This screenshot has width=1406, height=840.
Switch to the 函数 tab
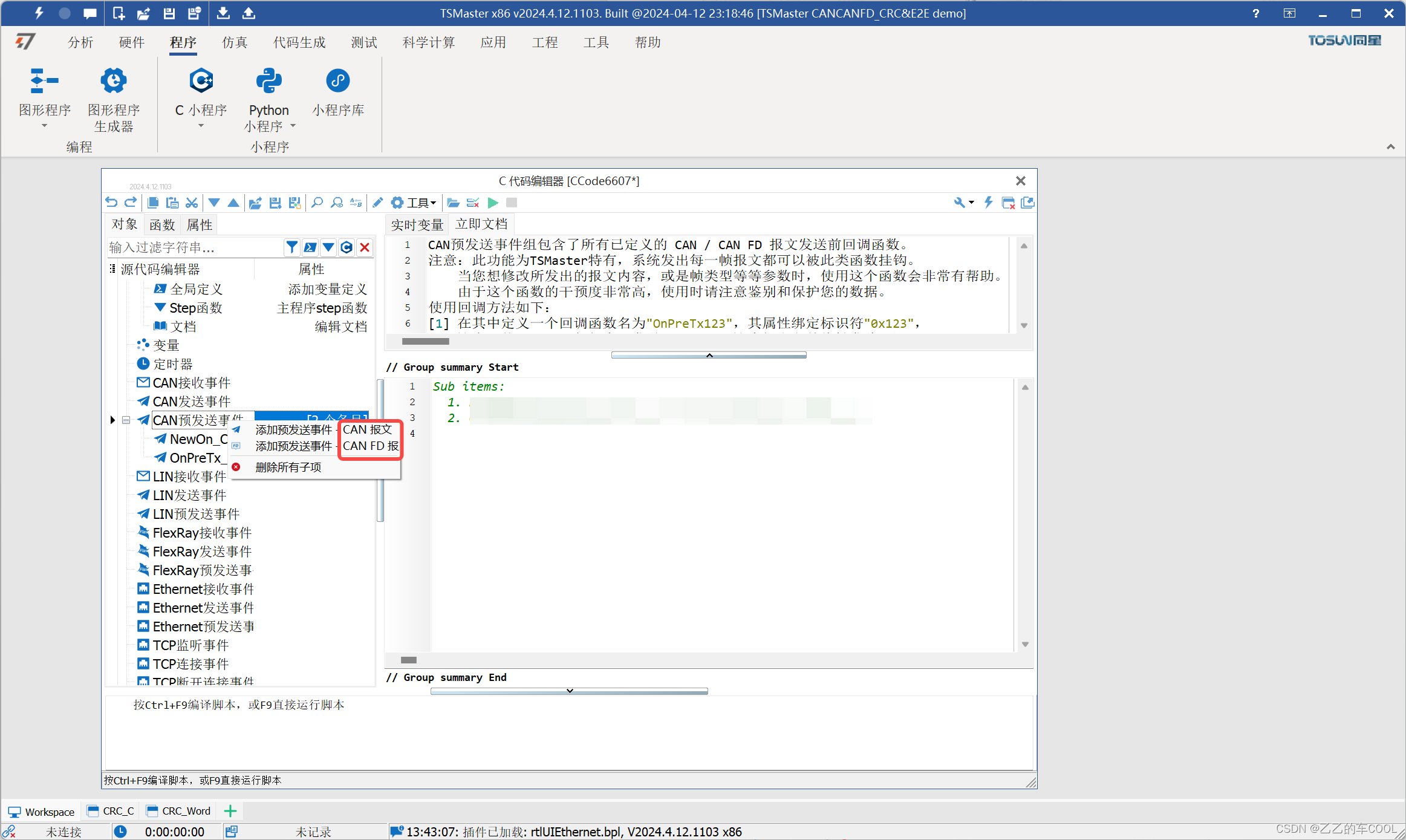pyautogui.click(x=161, y=225)
